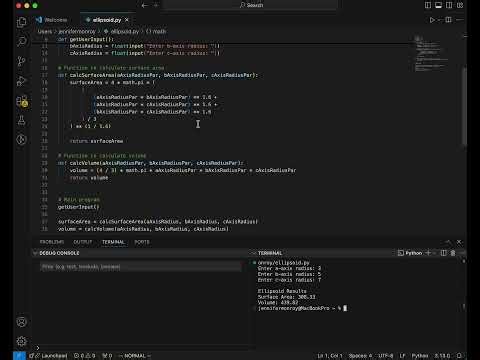Image resolution: width=480 pixels, height=360 pixels.
Task: Open the Extensions view
Action: pos(22,101)
